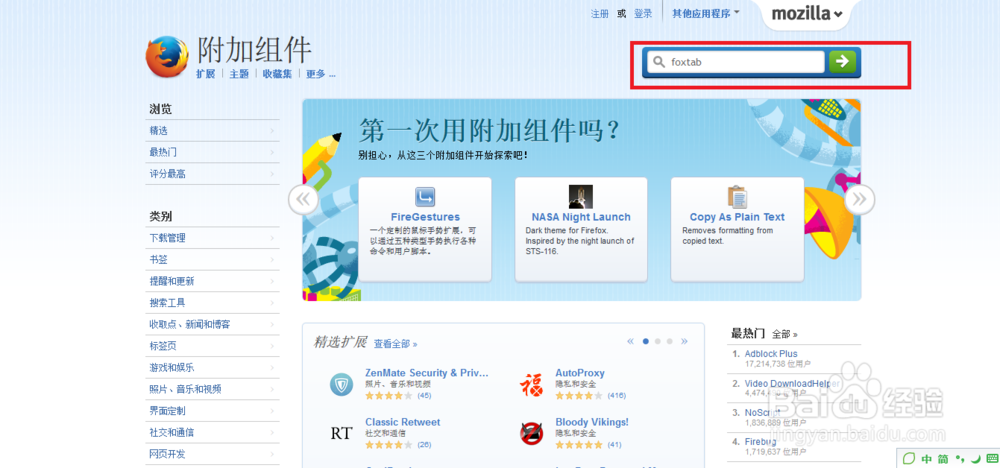
Task: Select the second featured pagination dot
Action: pos(658,341)
